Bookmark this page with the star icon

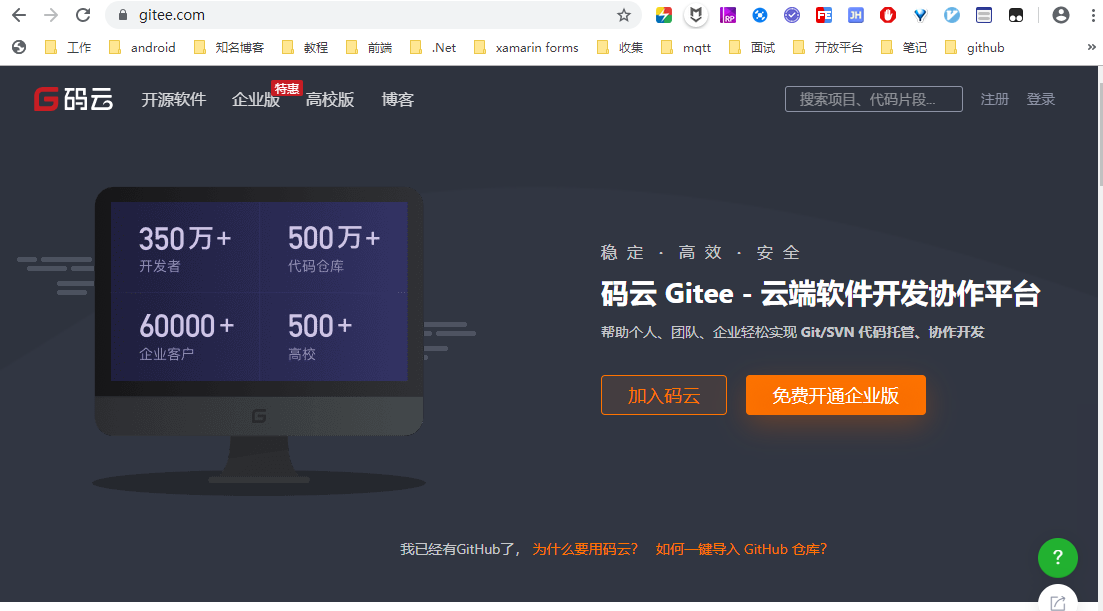coord(624,15)
